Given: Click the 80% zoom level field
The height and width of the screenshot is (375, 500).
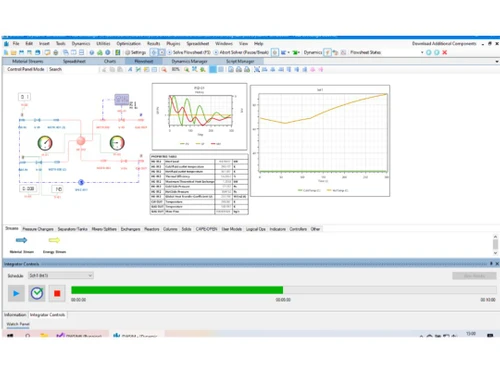Looking at the screenshot, I should (176, 69).
